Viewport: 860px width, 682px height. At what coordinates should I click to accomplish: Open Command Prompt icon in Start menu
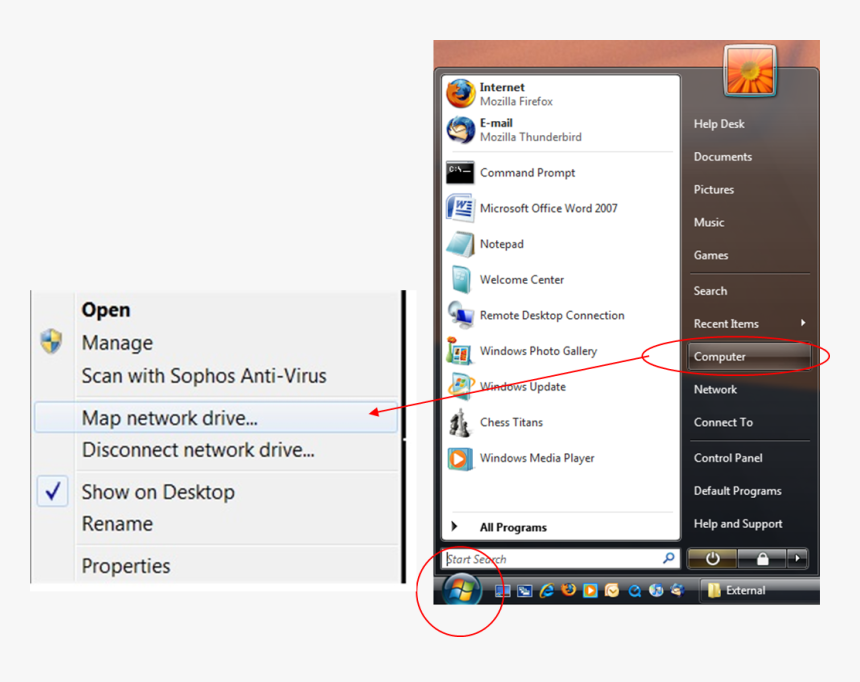460,172
